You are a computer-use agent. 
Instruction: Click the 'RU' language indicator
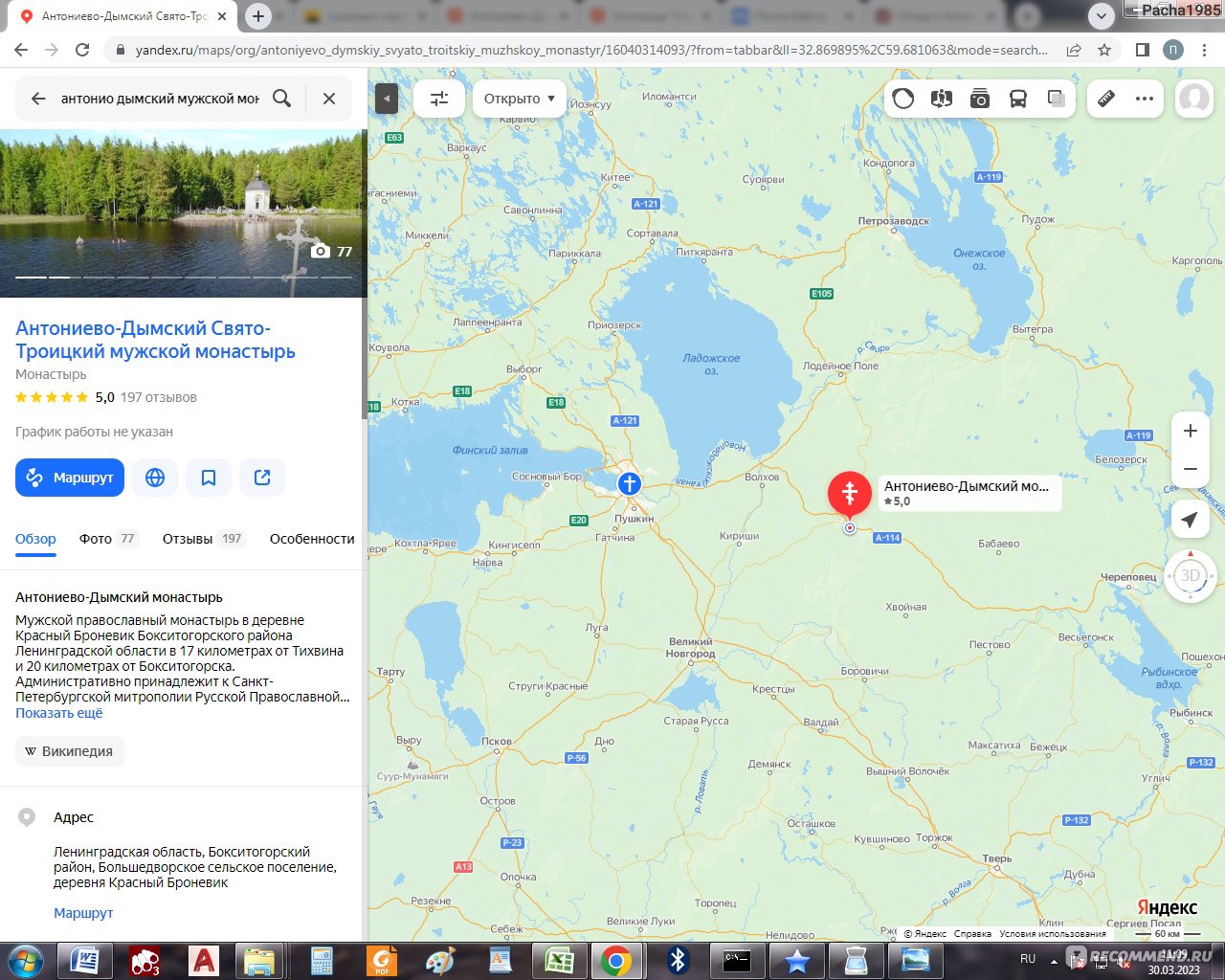pyautogui.click(x=1028, y=958)
